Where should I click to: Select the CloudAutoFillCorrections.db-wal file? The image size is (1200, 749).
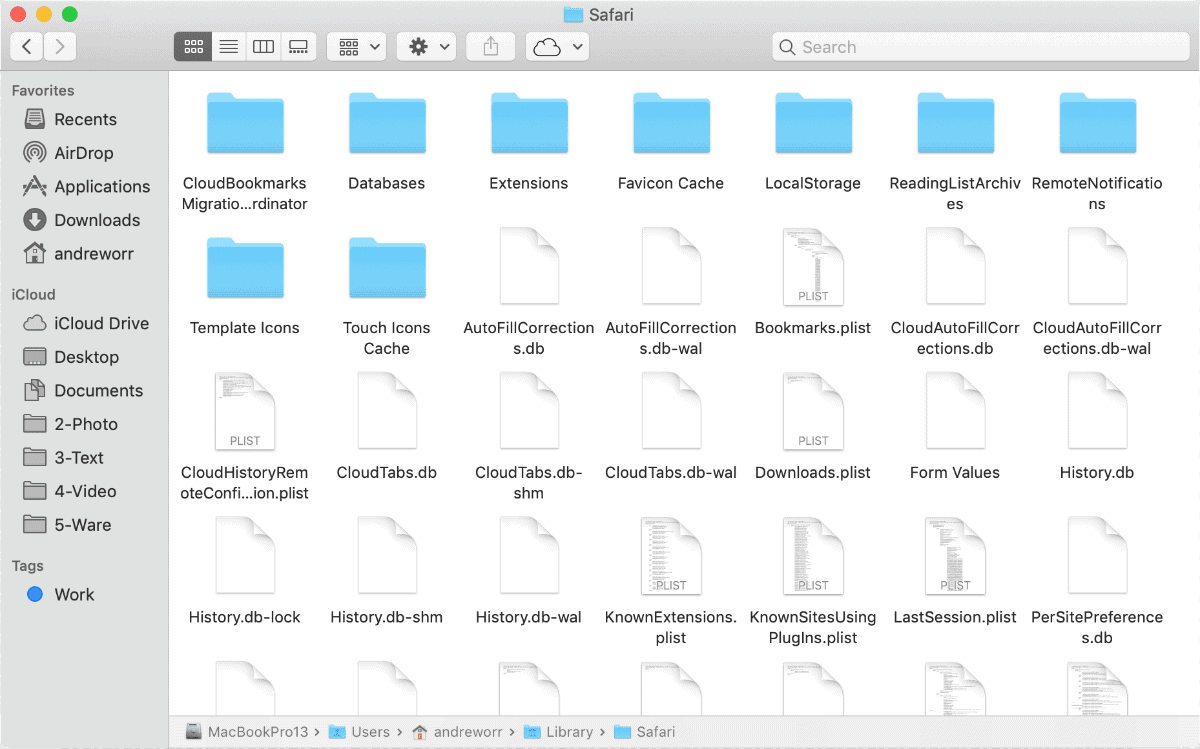point(1097,267)
